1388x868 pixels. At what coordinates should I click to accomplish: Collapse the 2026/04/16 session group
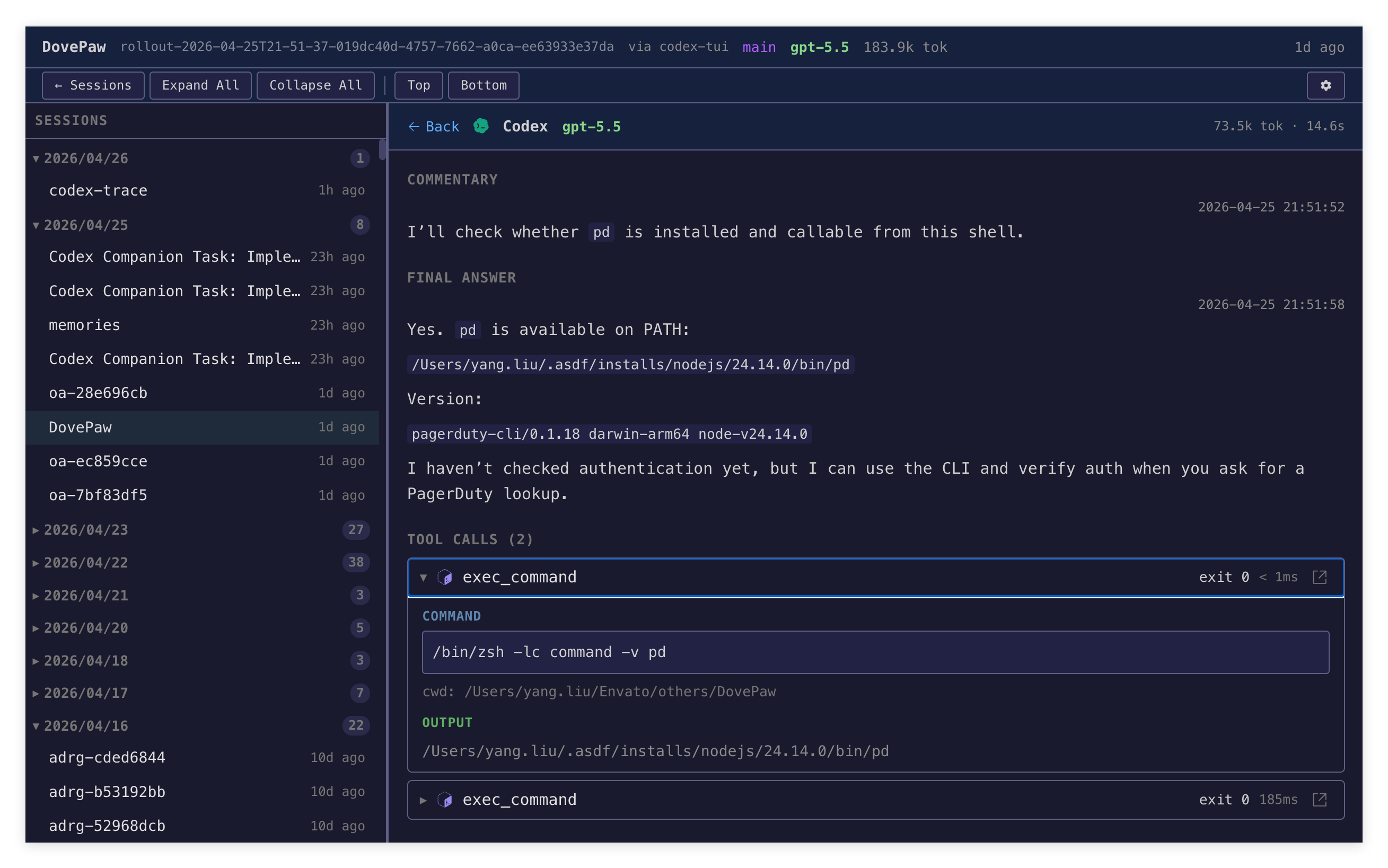point(36,725)
